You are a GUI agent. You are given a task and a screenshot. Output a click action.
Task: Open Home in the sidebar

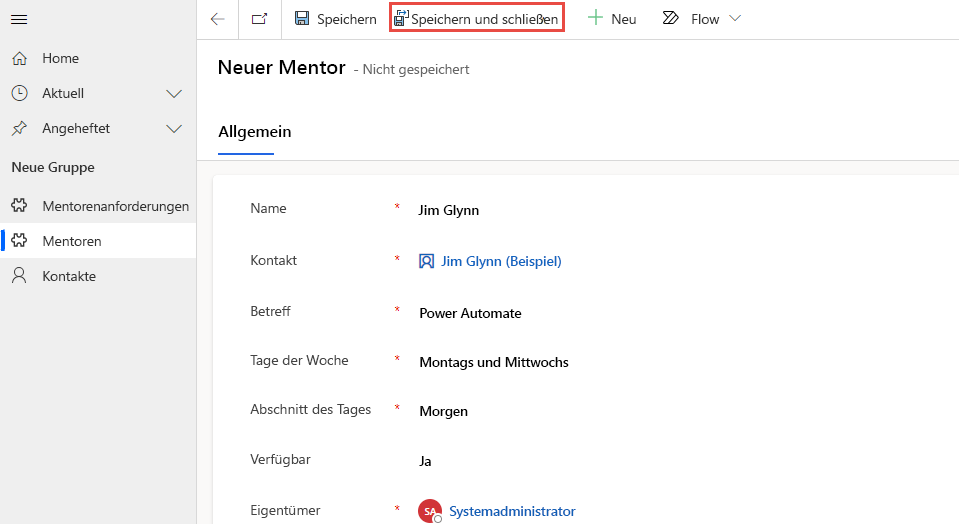point(98,58)
